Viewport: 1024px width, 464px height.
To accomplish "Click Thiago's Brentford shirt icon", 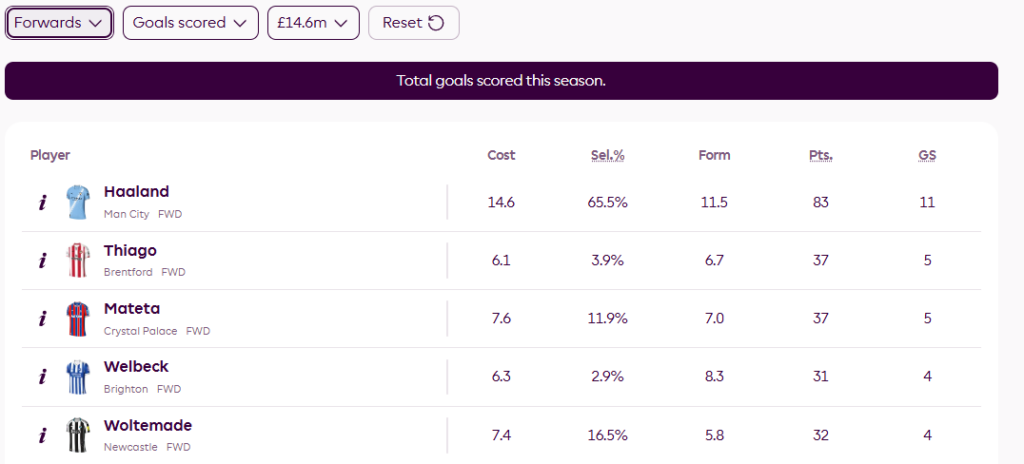I will pyautogui.click(x=78, y=261).
